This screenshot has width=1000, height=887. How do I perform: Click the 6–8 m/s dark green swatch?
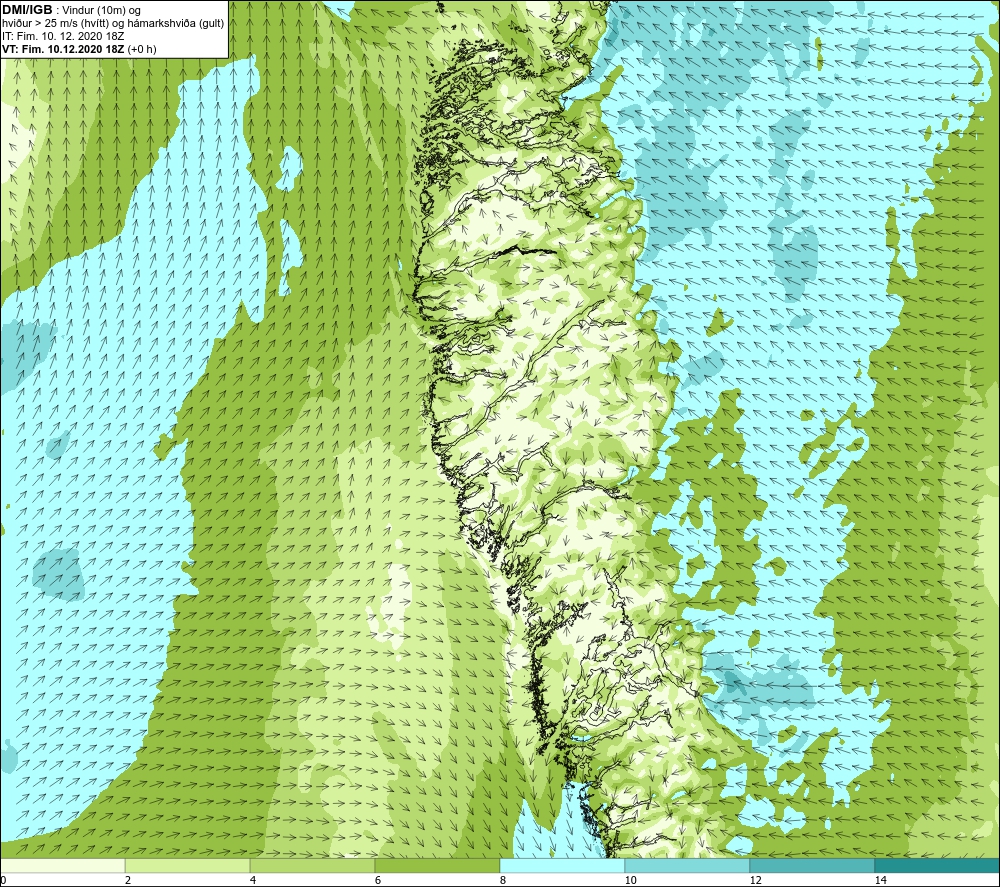[x=438, y=865]
